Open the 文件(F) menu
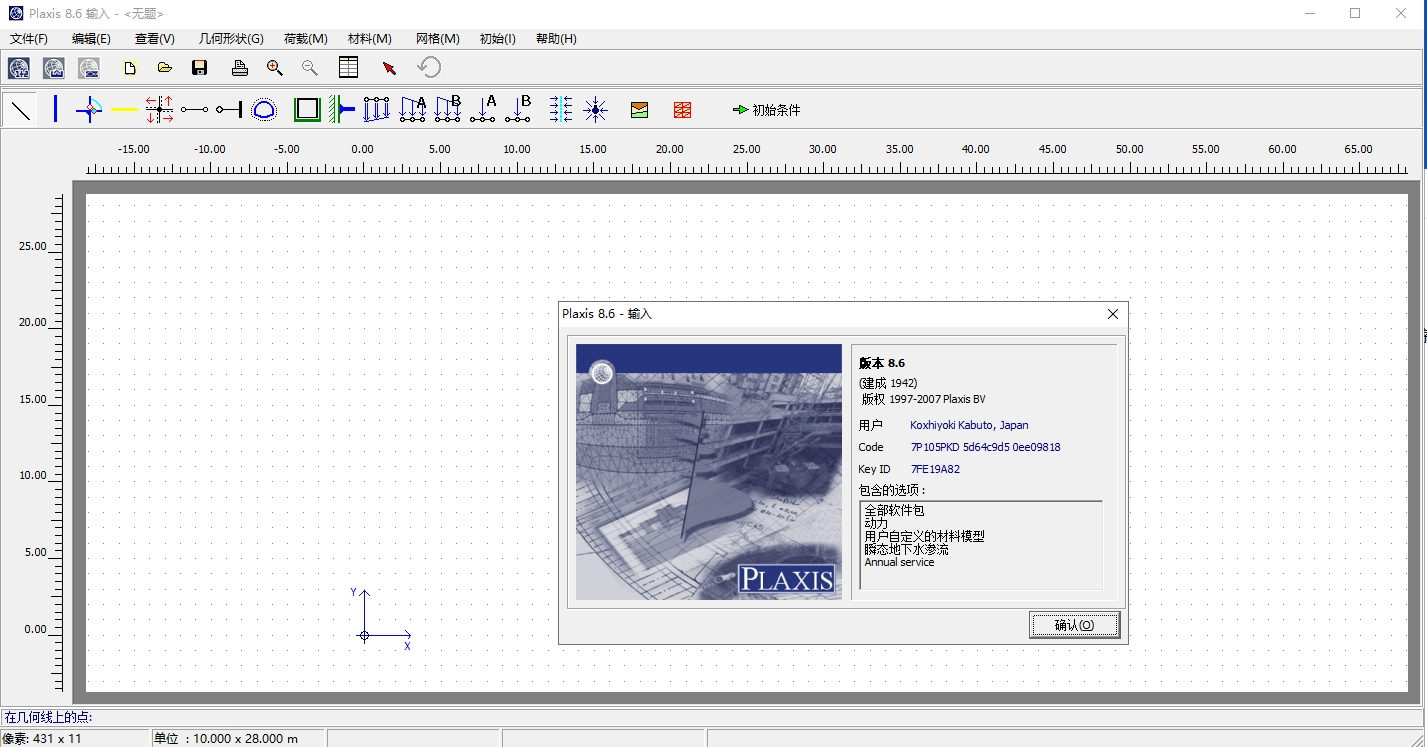 (29, 39)
